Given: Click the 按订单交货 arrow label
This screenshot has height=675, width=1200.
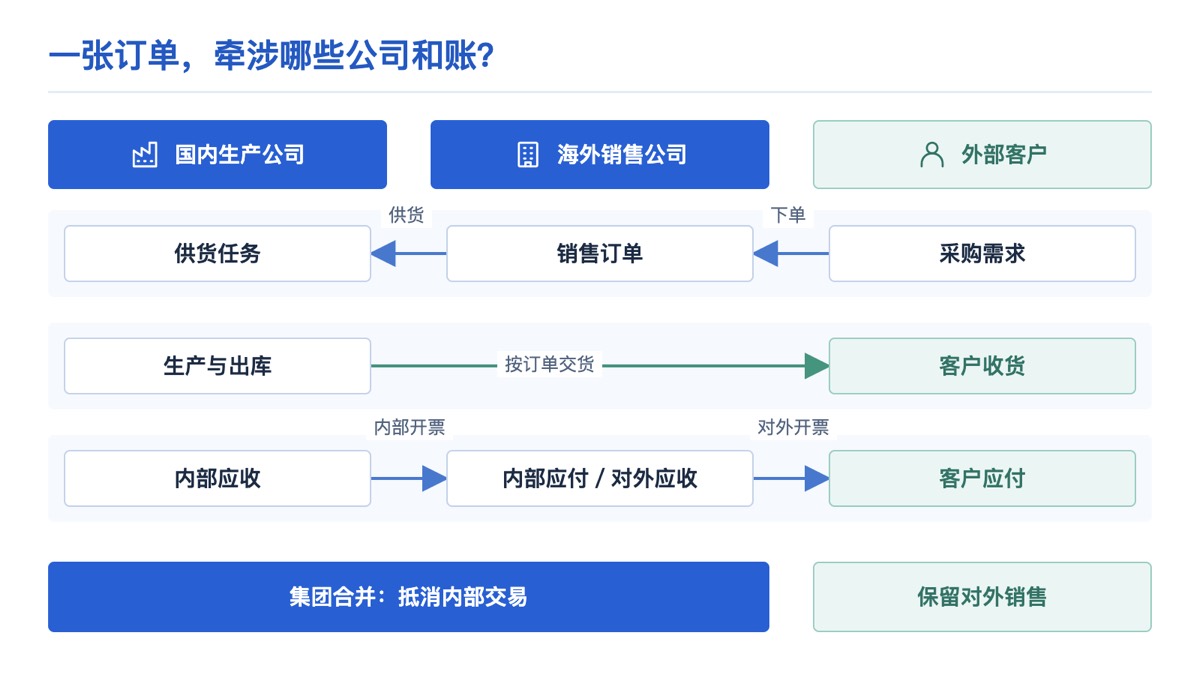Looking at the screenshot, I should [x=550, y=365].
